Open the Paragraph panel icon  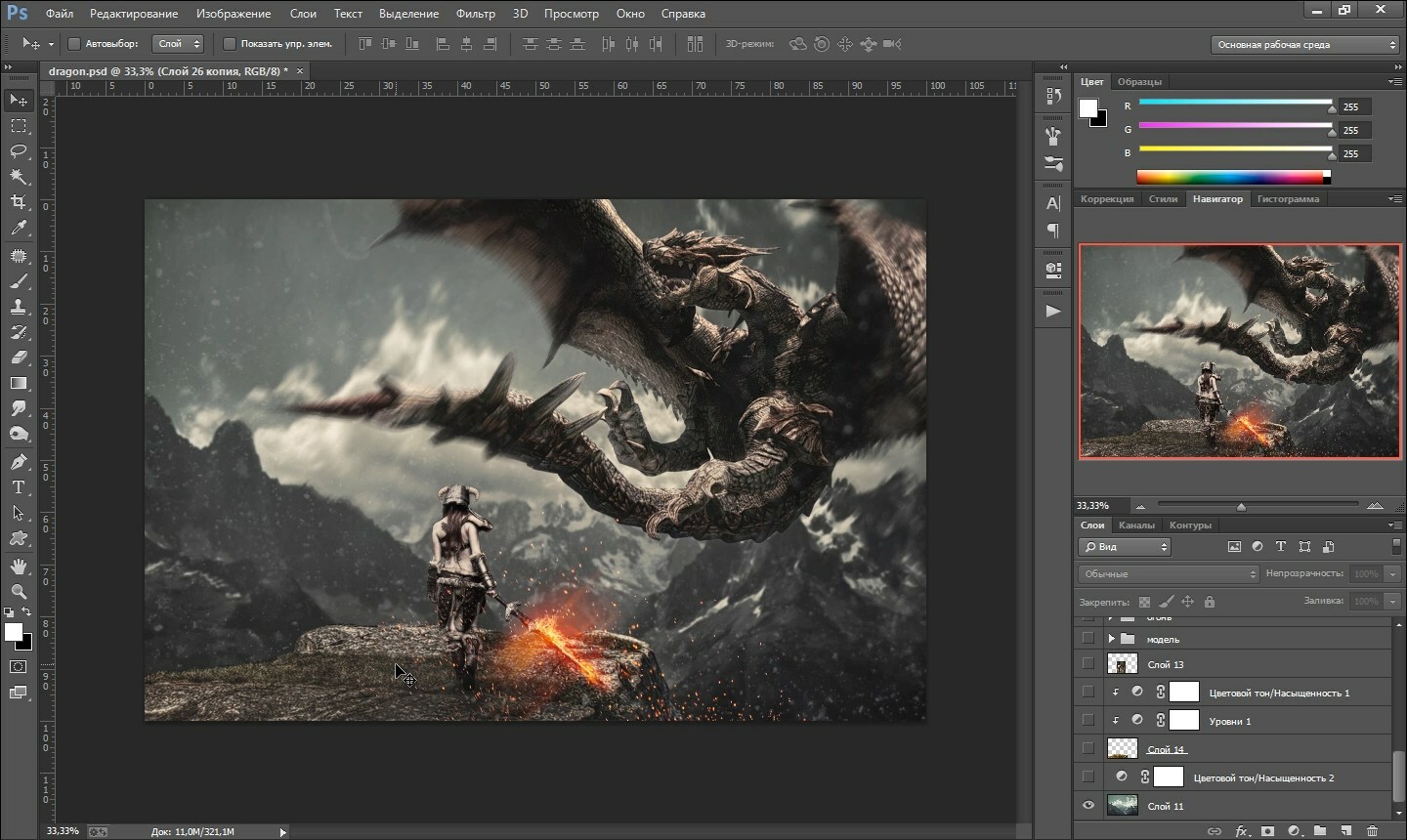(1053, 231)
